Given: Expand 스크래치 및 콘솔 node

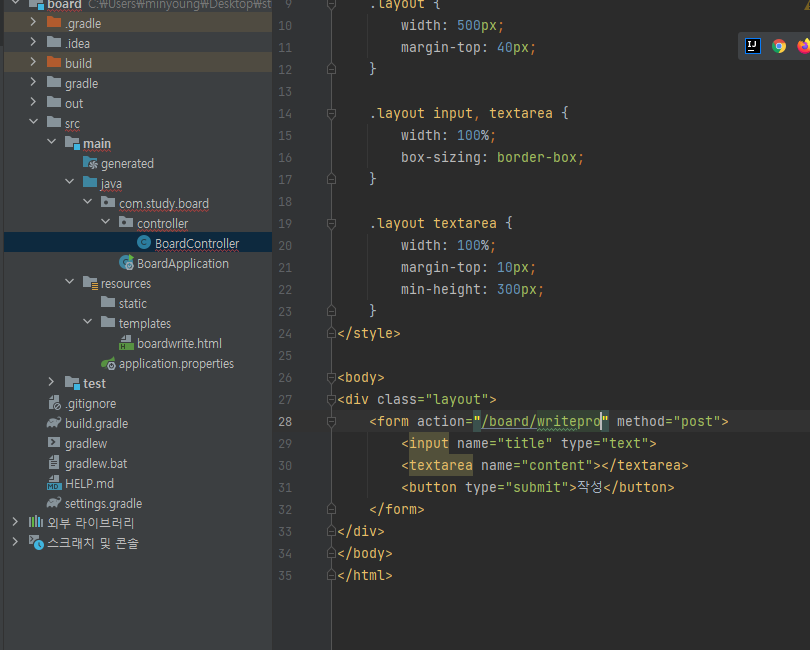Looking at the screenshot, I should 15,542.
